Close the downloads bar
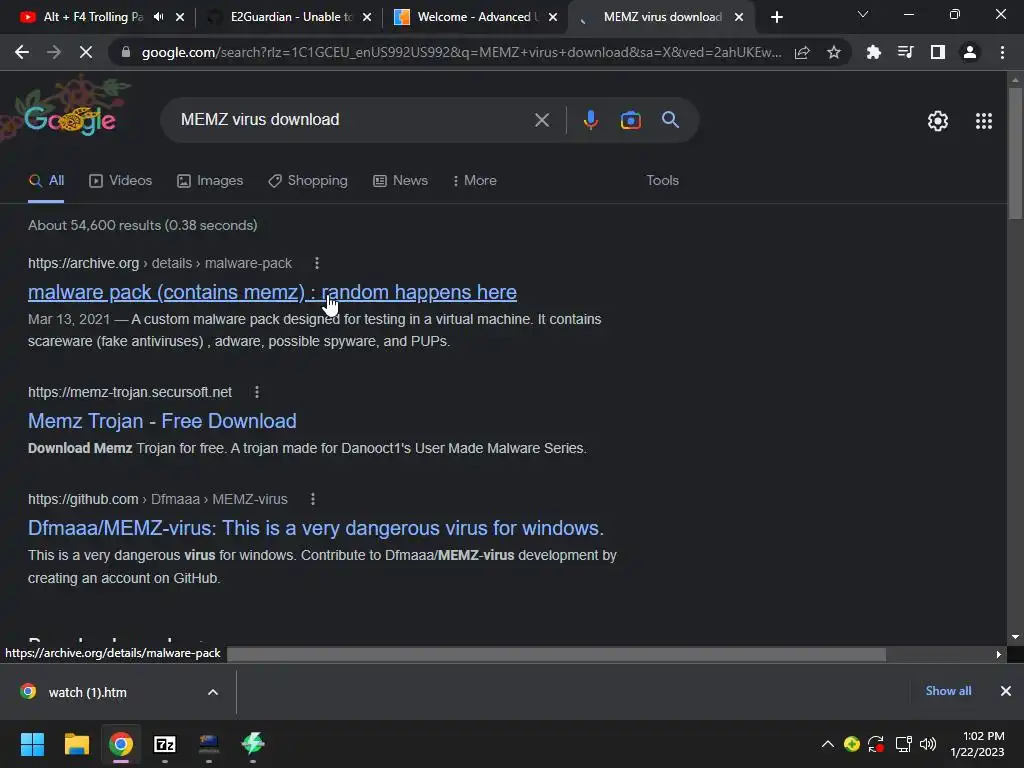This screenshot has height=768, width=1024. tap(1006, 691)
